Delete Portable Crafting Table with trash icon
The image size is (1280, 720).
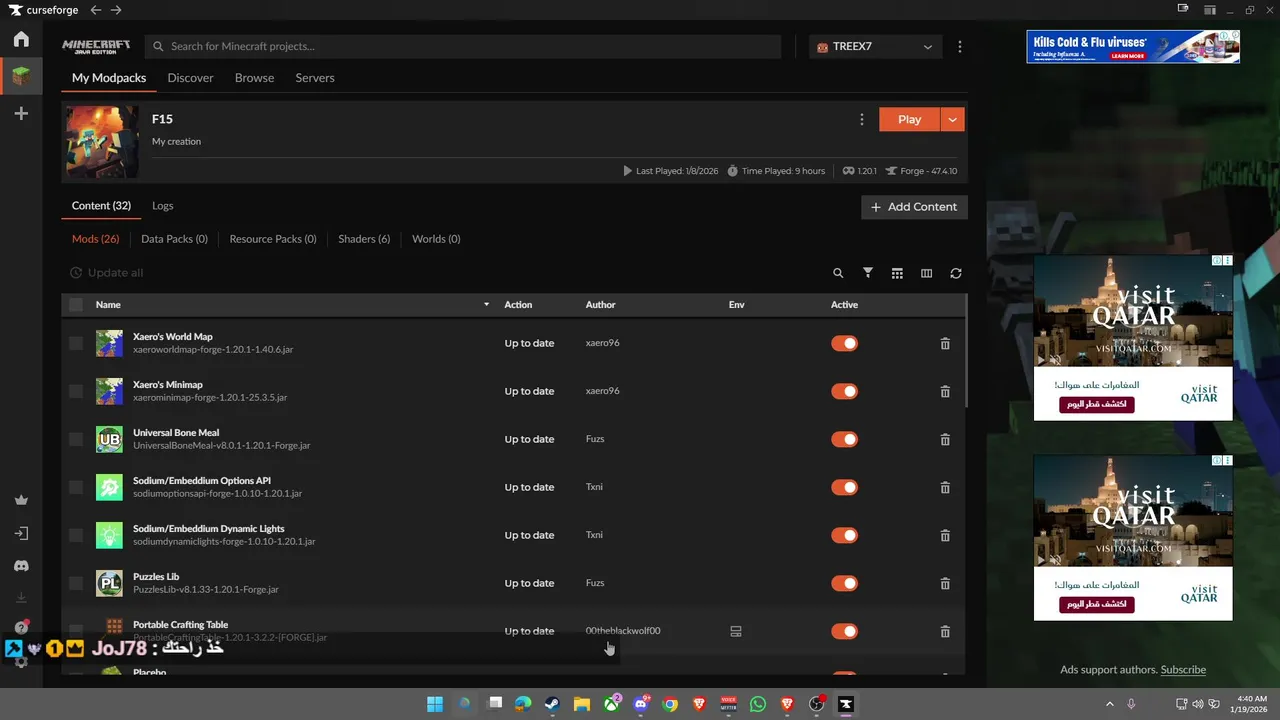coord(945,631)
